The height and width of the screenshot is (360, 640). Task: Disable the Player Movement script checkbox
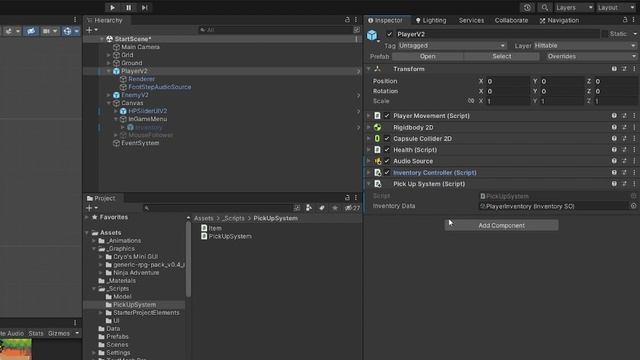click(387, 116)
